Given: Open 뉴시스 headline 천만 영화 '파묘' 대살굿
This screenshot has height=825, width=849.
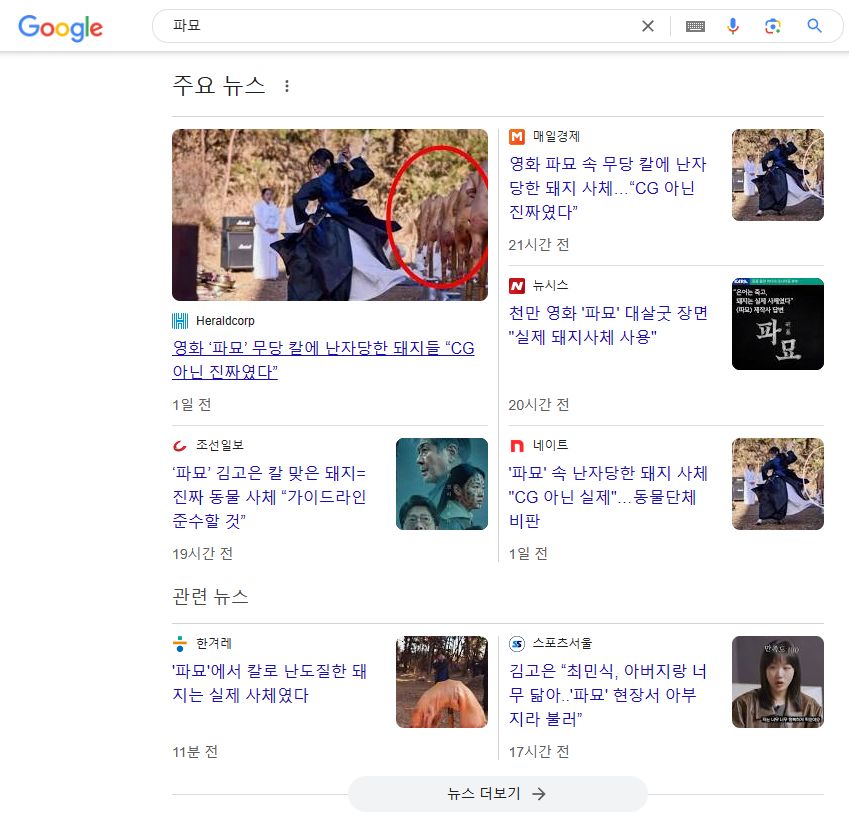Looking at the screenshot, I should 608,325.
